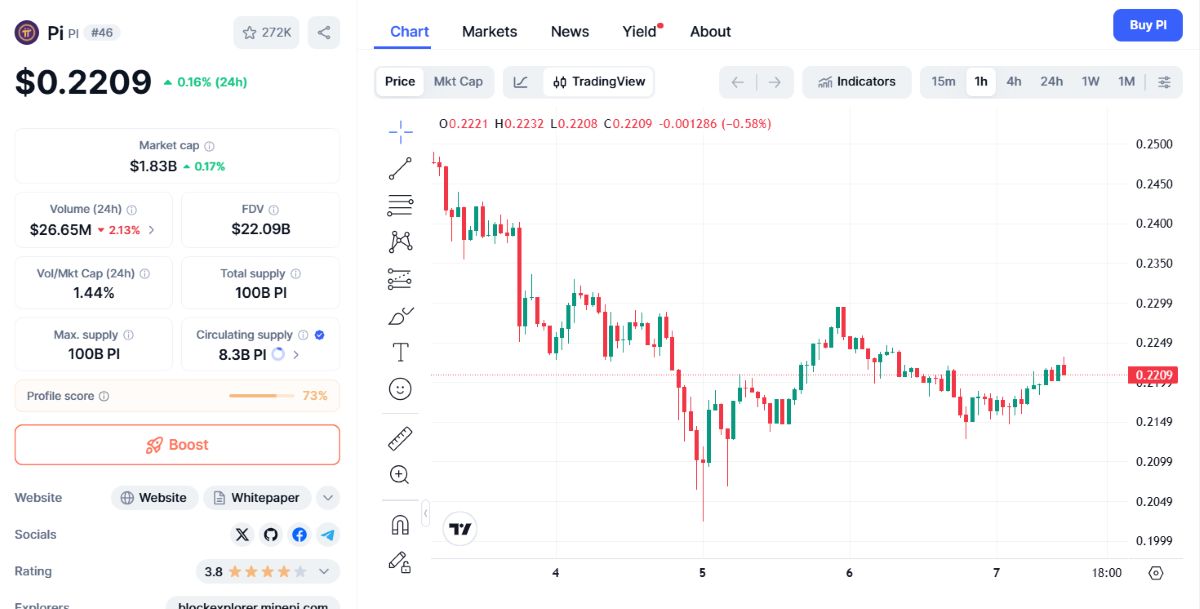Open the emoji icons tool
Screen dimensions: 1200x609
(x=400, y=389)
